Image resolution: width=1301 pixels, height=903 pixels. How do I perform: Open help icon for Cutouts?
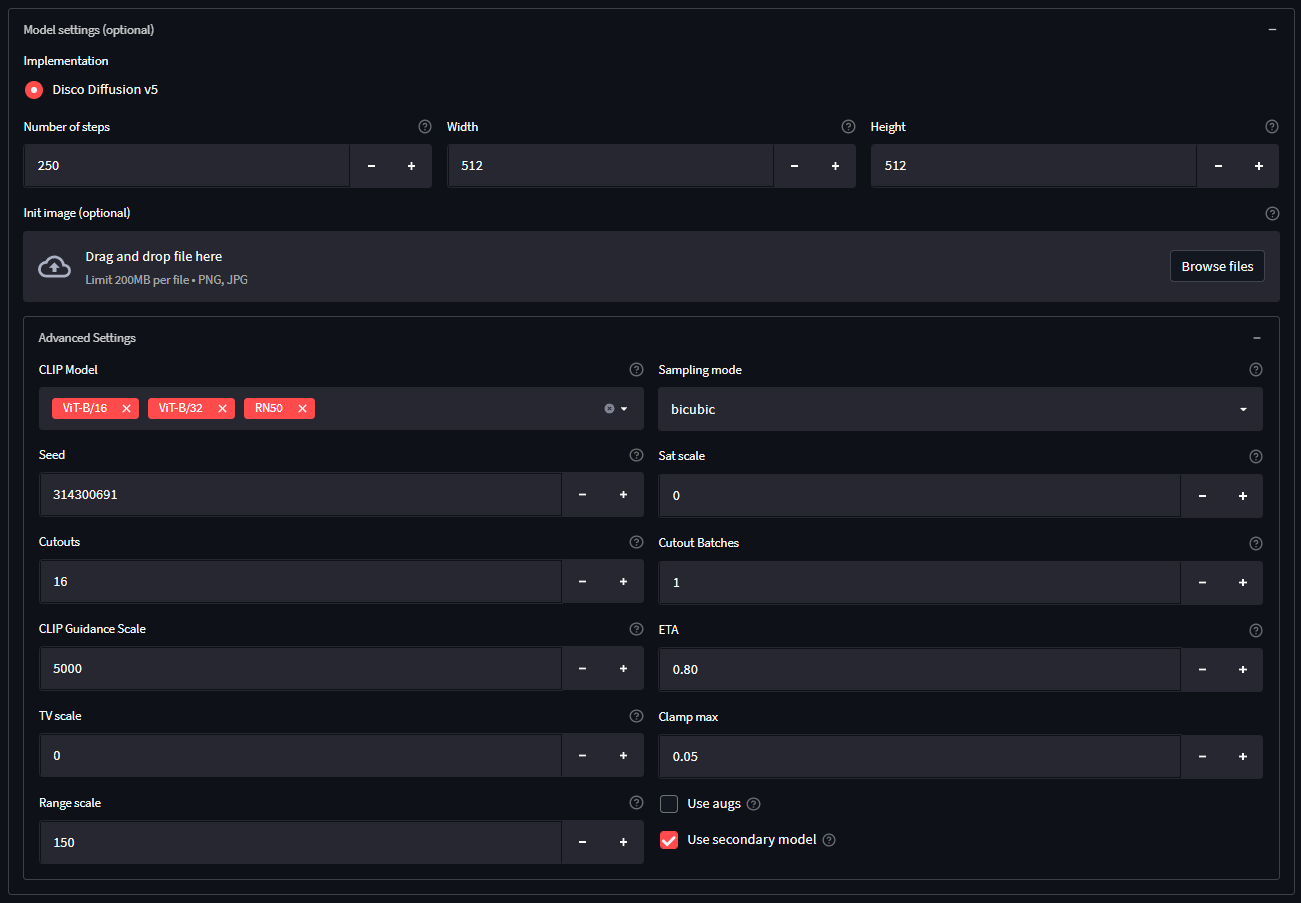pyautogui.click(x=636, y=542)
